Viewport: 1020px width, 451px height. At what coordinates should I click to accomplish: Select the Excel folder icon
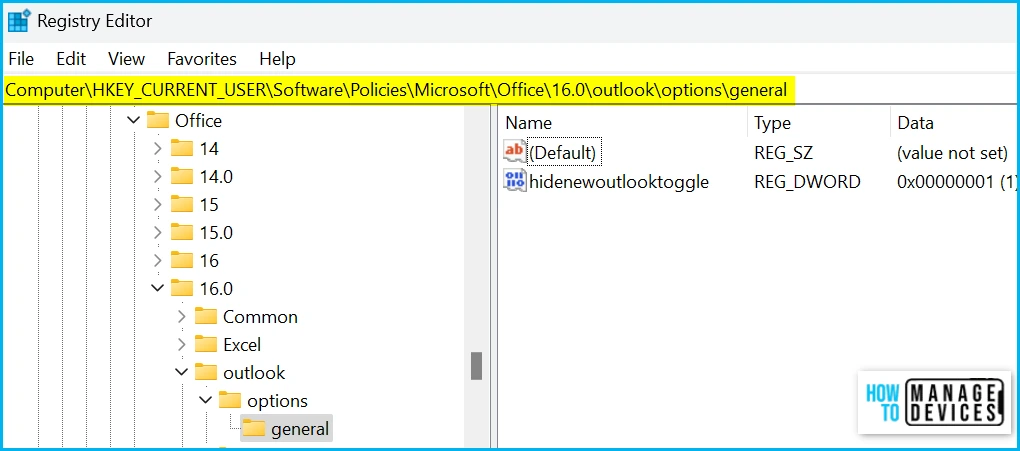[206, 344]
